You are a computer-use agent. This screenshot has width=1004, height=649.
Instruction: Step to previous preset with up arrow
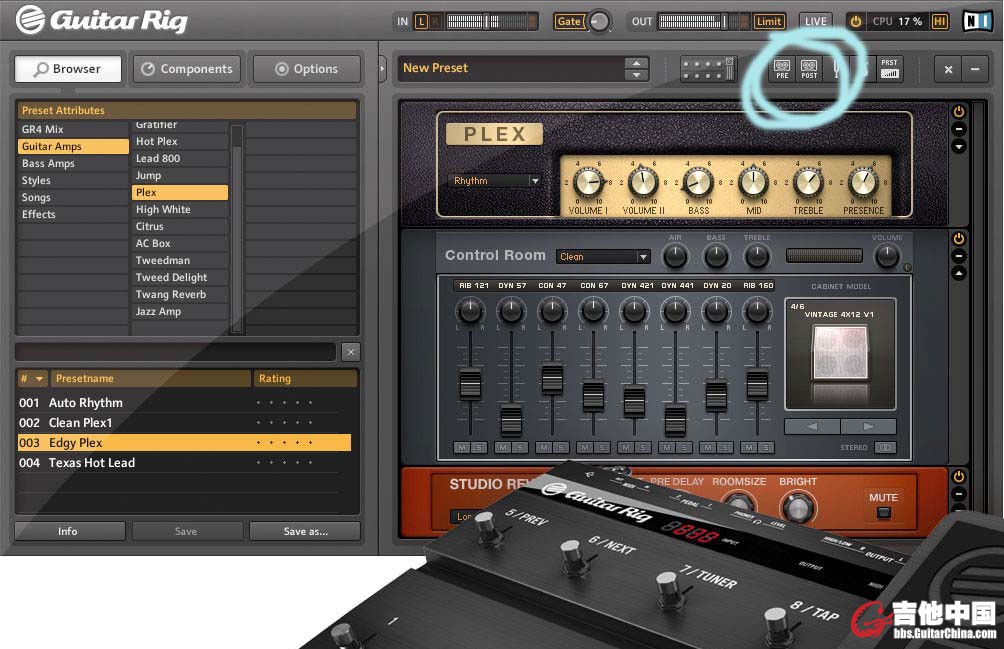coord(636,63)
